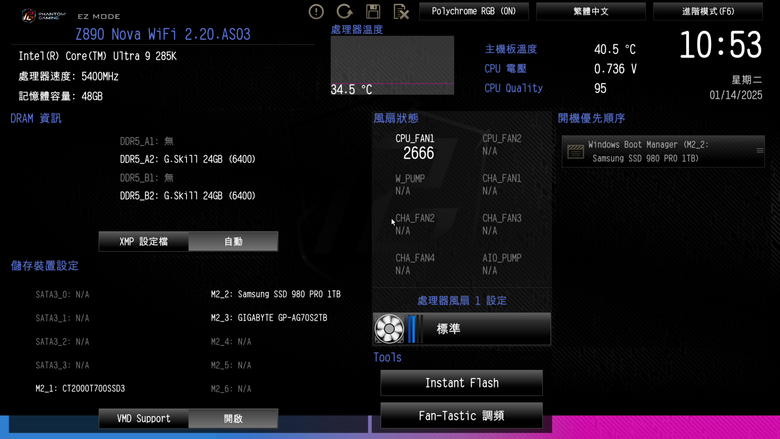Click M2_5: N/A entry

tap(231, 365)
